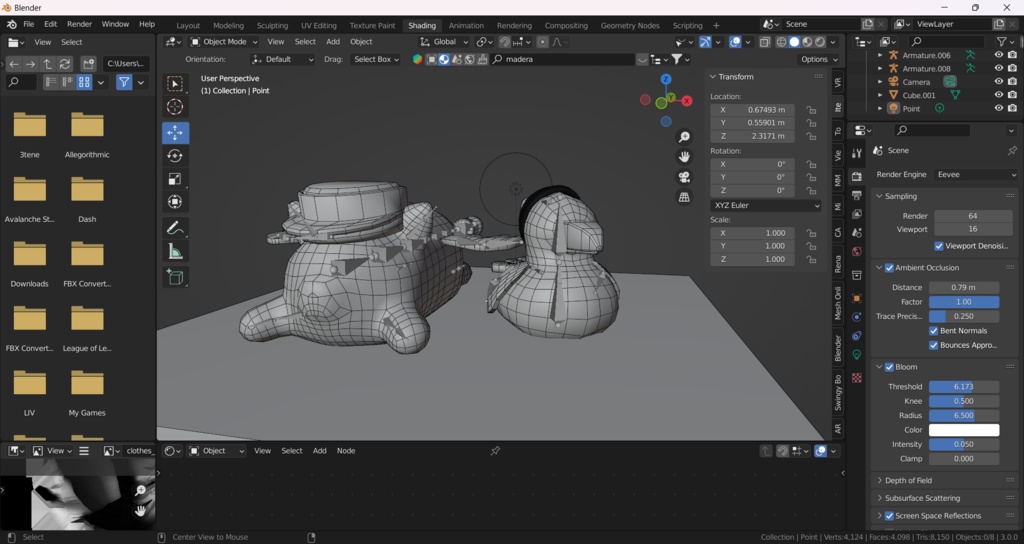Enable Screen Space Reflections checkbox
The image size is (1024, 544).
tap(889, 516)
